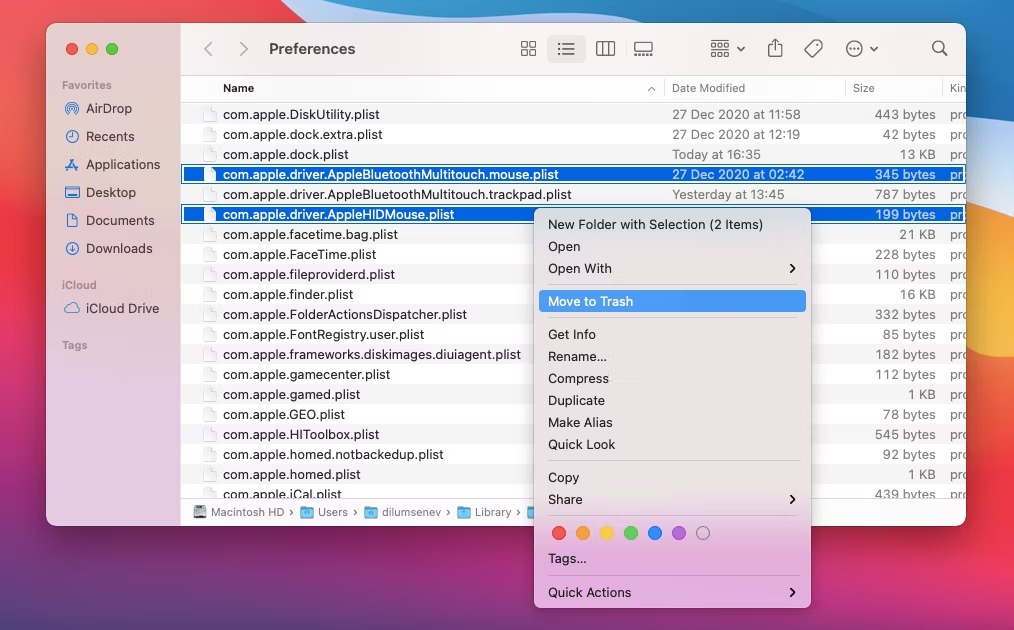This screenshot has width=1014, height=630.
Task: Sort files by Date Modified column
Action: click(x=708, y=88)
